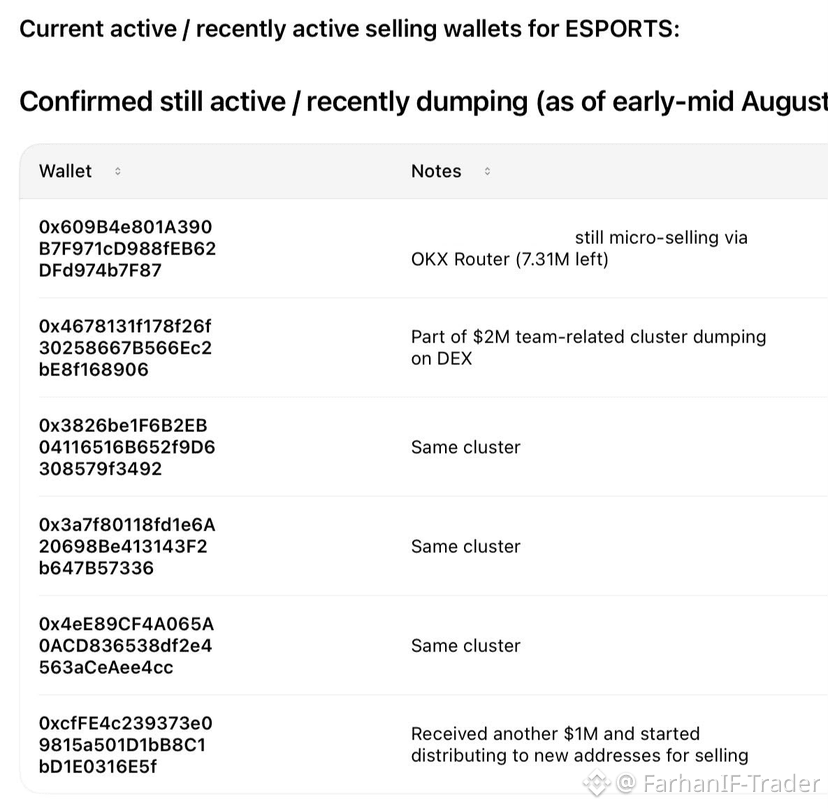Click the ESPORTS selling wallets title
The height and width of the screenshot is (808, 828).
349,29
